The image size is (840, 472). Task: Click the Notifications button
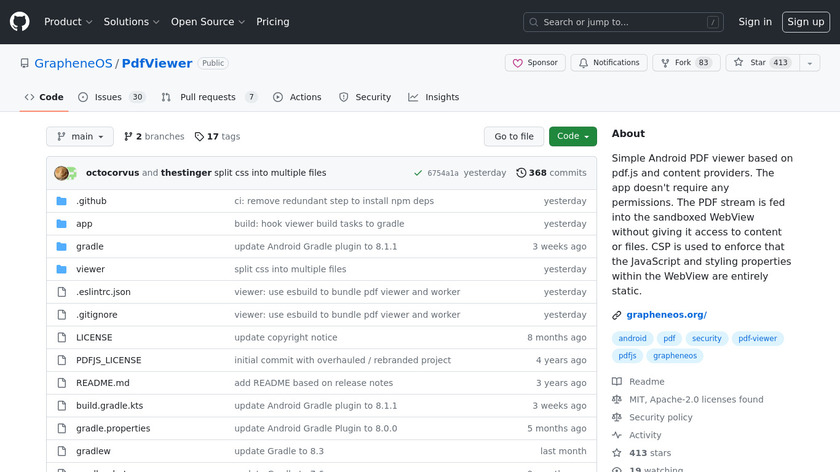tap(609, 63)
